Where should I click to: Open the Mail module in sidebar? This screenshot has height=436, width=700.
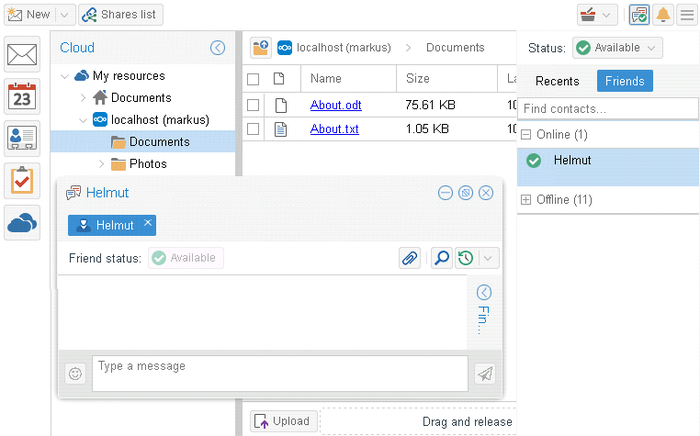click(x=23, y=55)
